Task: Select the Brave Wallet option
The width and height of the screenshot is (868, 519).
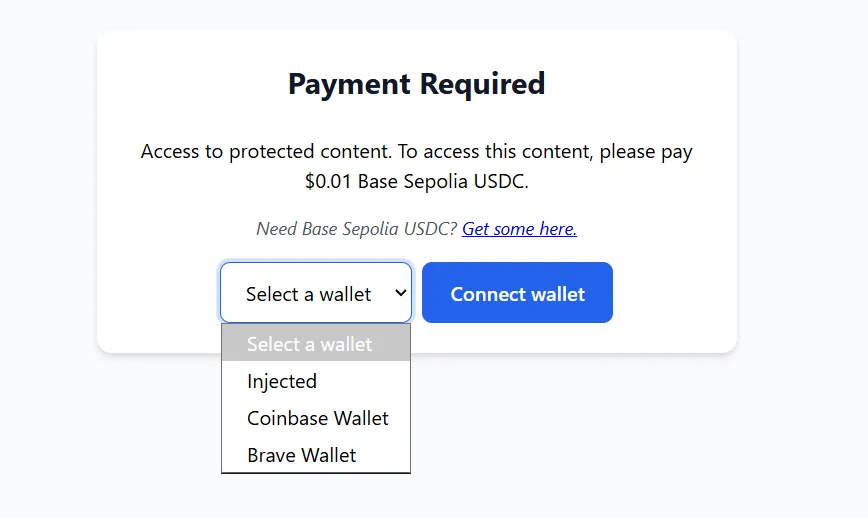Action: 301,455
